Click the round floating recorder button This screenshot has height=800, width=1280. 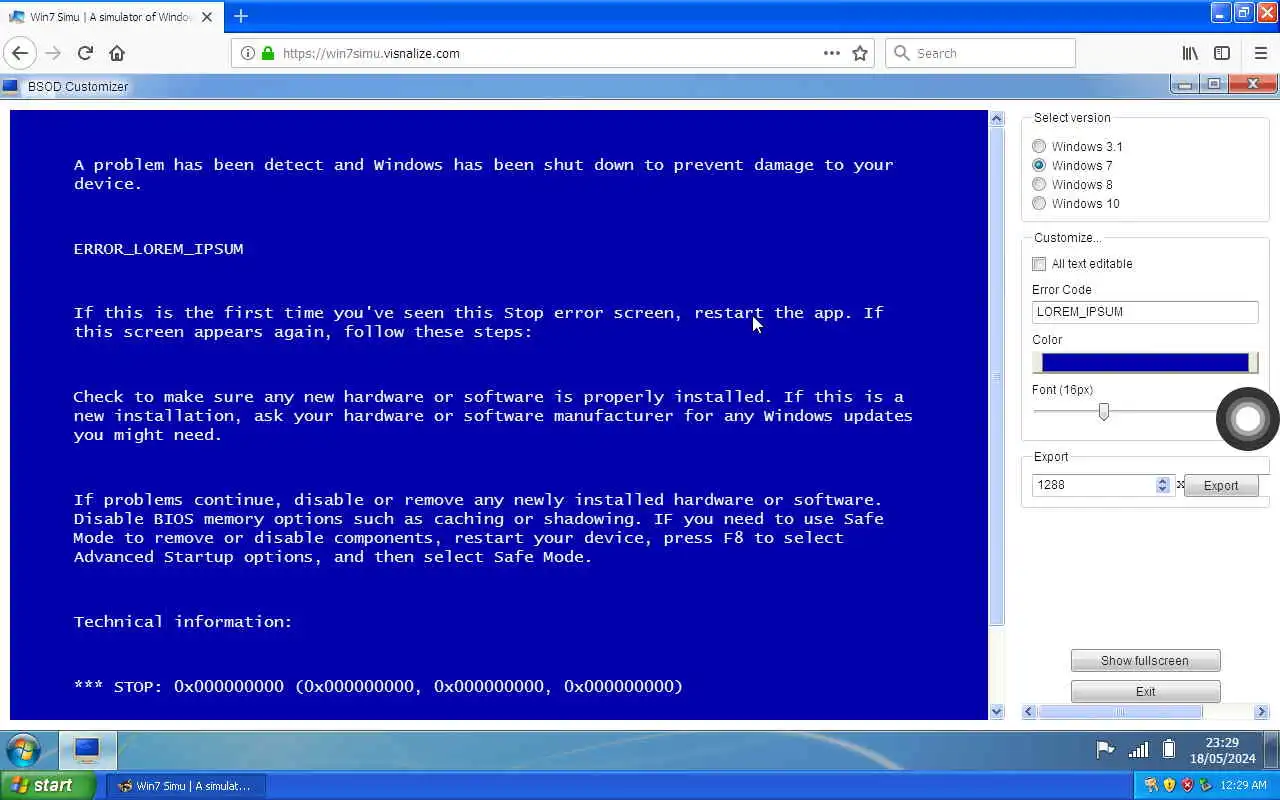click(x=1247, y=418)
